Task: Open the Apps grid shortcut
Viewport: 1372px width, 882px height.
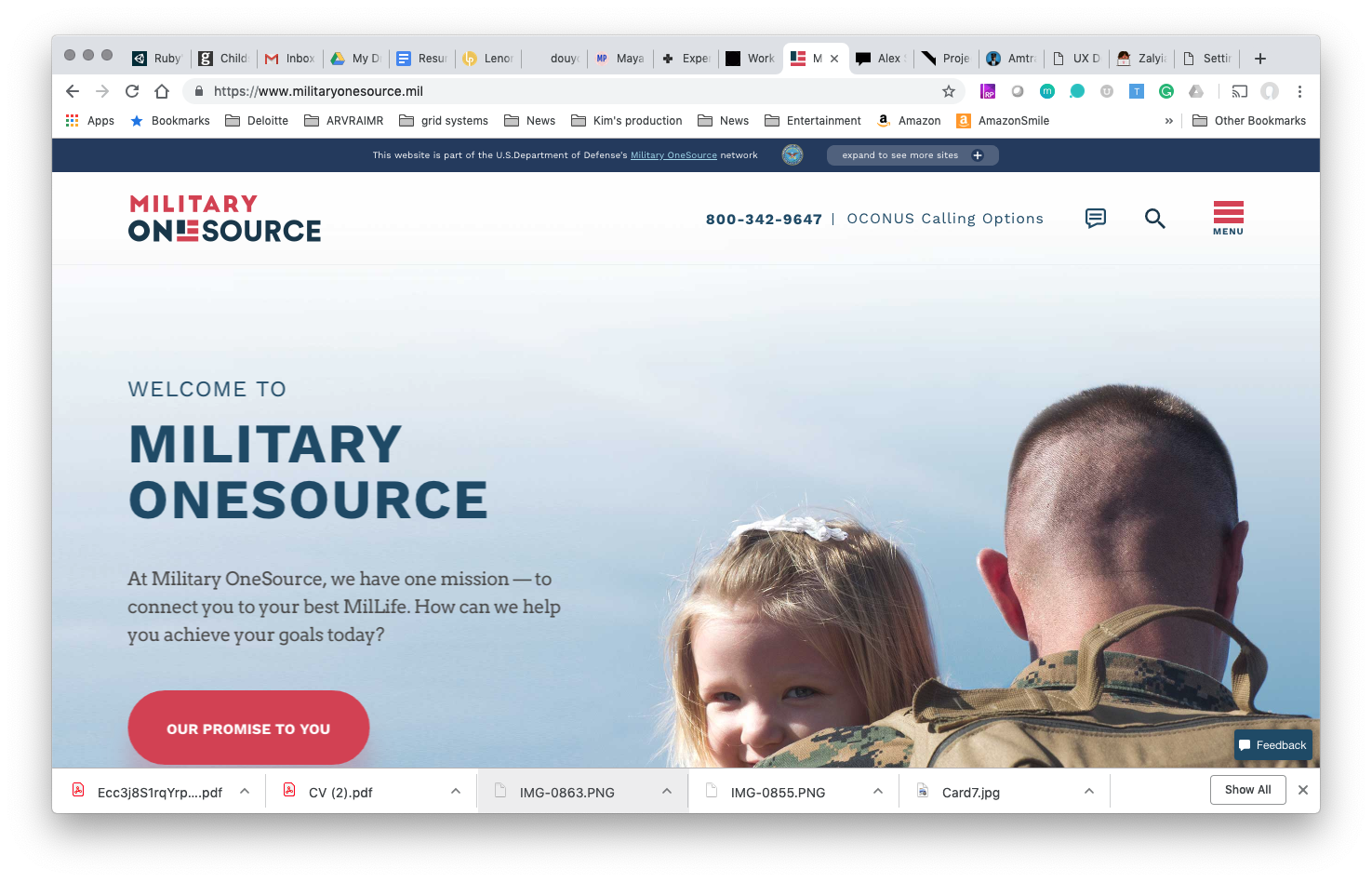Action: click(90, 121)
